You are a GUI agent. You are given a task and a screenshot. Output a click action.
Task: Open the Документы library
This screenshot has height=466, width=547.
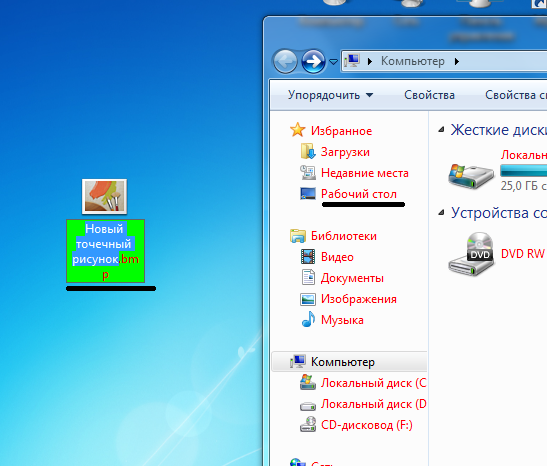pos(352,278)
